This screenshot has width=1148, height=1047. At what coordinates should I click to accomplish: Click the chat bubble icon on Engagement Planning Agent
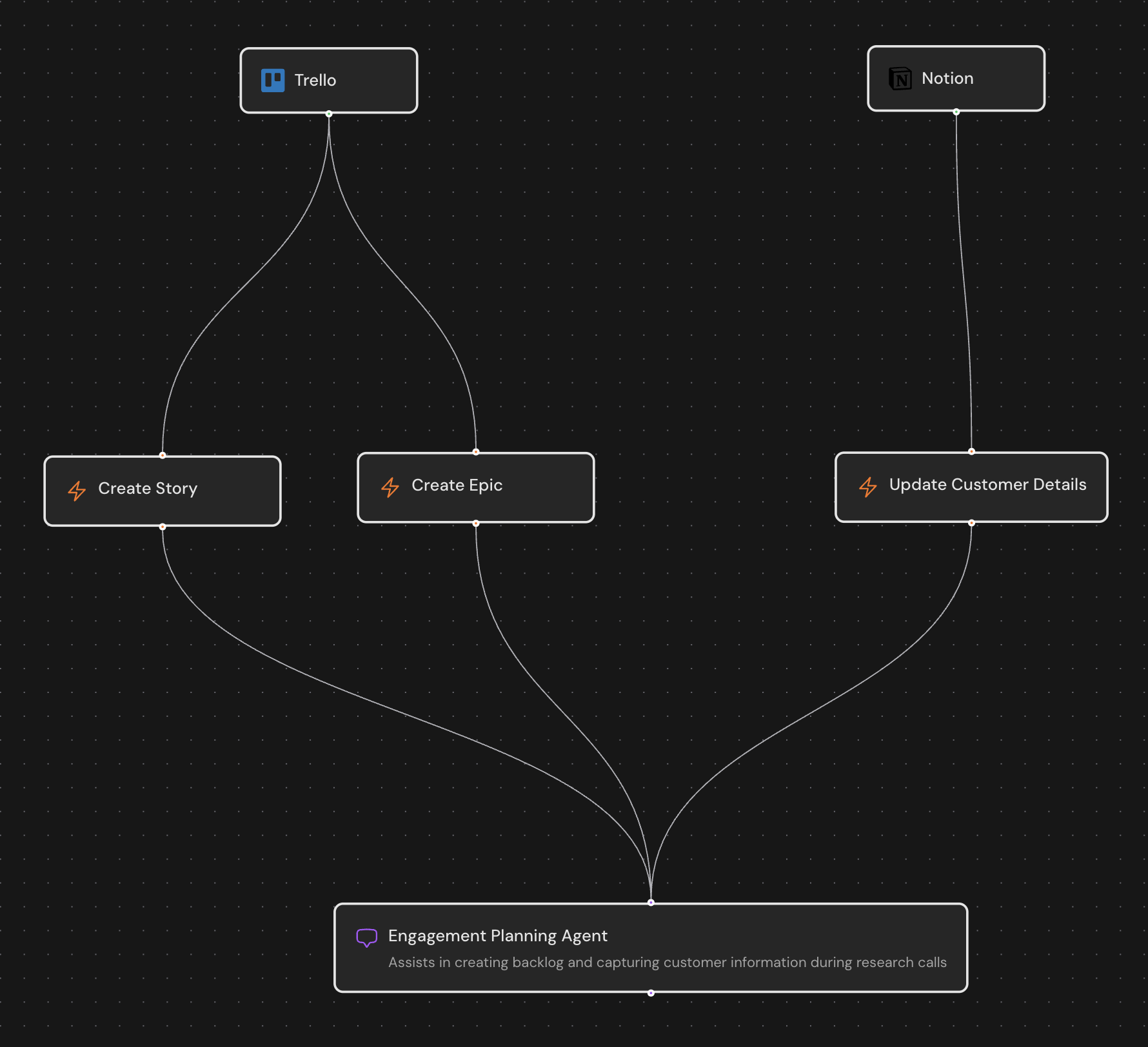366,937
